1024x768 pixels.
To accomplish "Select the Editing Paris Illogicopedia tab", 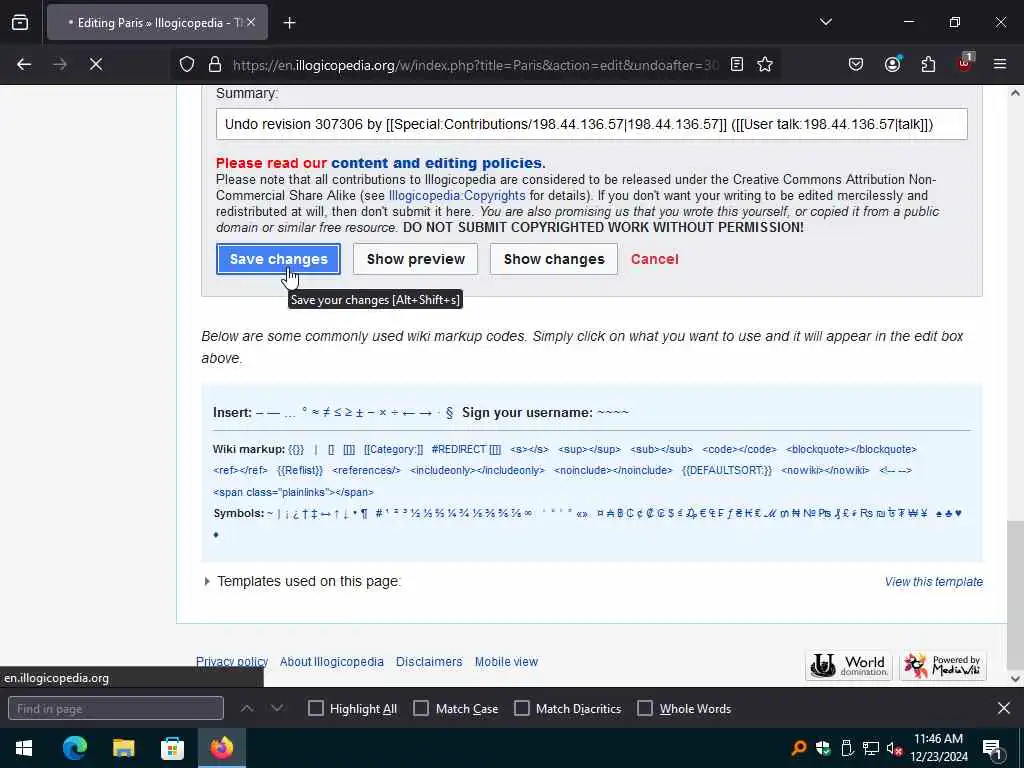I will tap(157, 23).
